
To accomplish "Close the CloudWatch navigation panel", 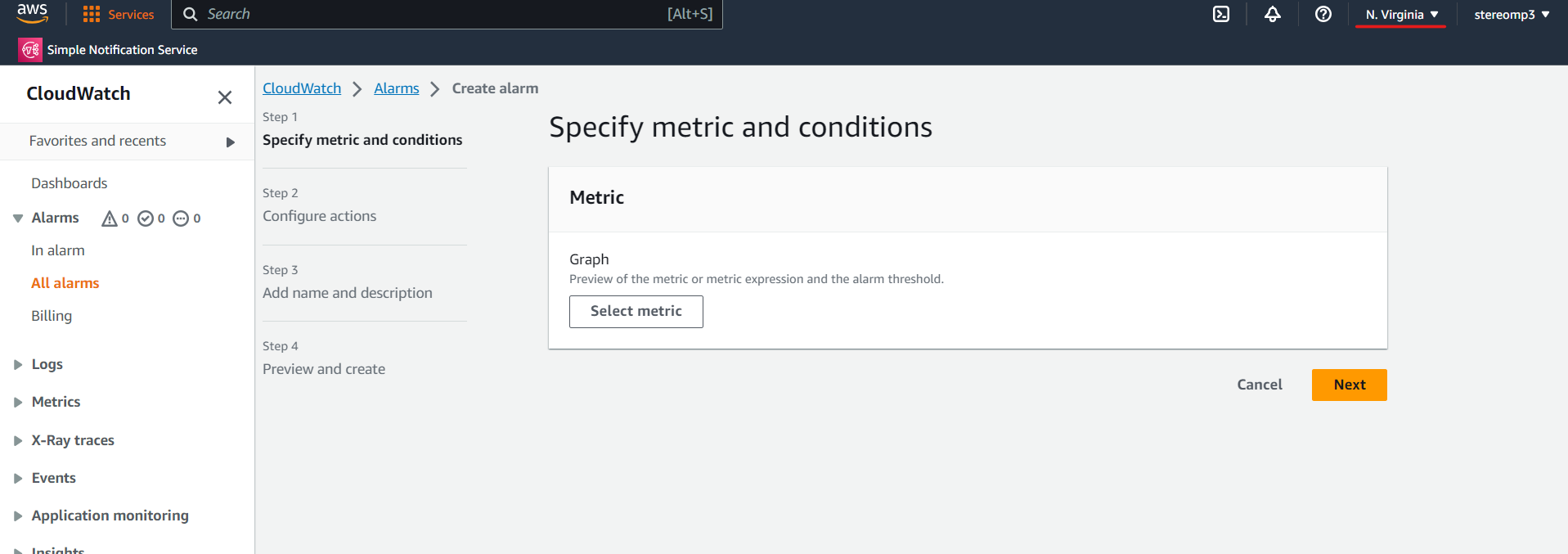I will (x=225, y=97).
